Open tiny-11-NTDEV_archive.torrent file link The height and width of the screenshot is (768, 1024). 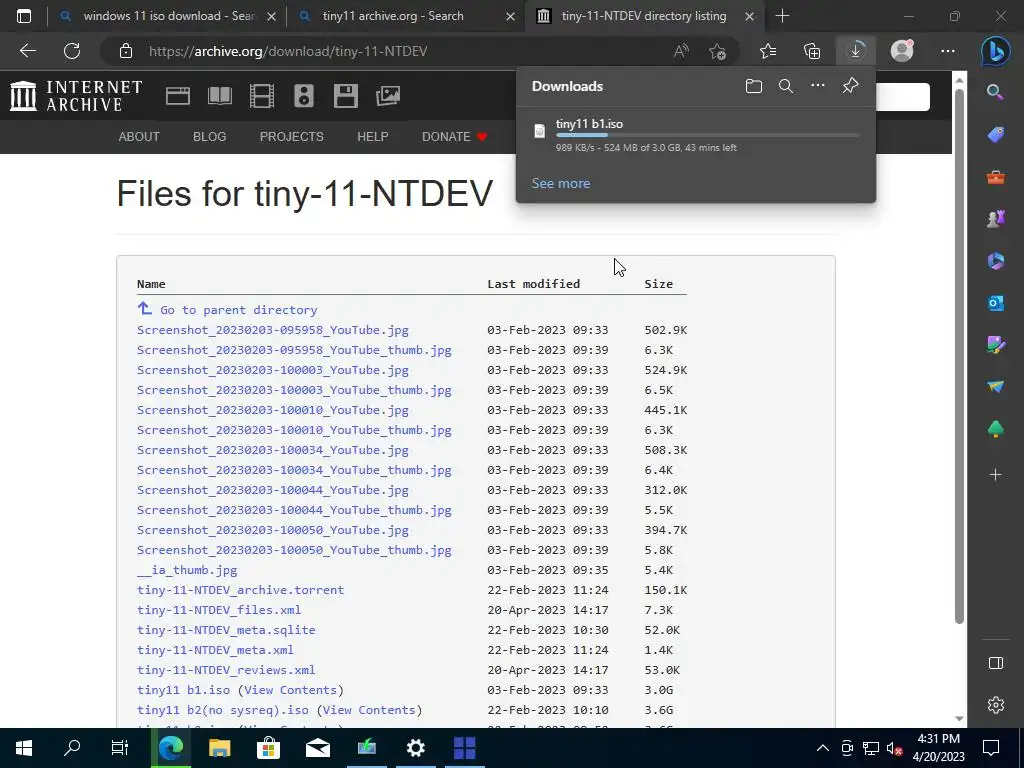coord(240,590)
